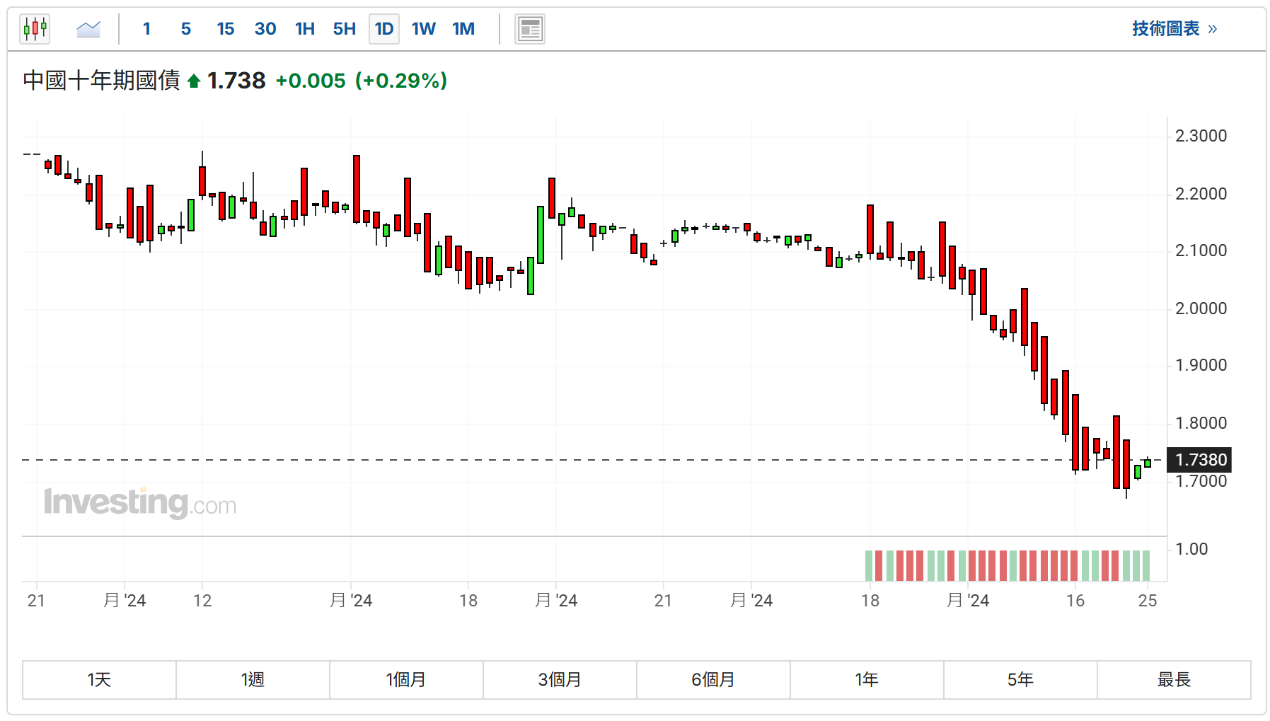Open the 技術圖表 technical chart link
This screenshot has height=721, width=1270.
pos(1174,29)
